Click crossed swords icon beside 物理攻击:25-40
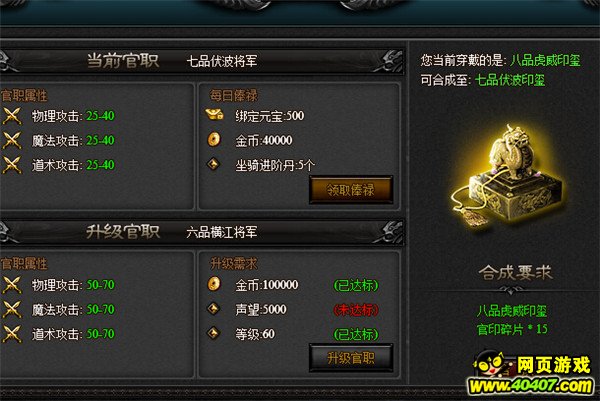 coord(12,116)
